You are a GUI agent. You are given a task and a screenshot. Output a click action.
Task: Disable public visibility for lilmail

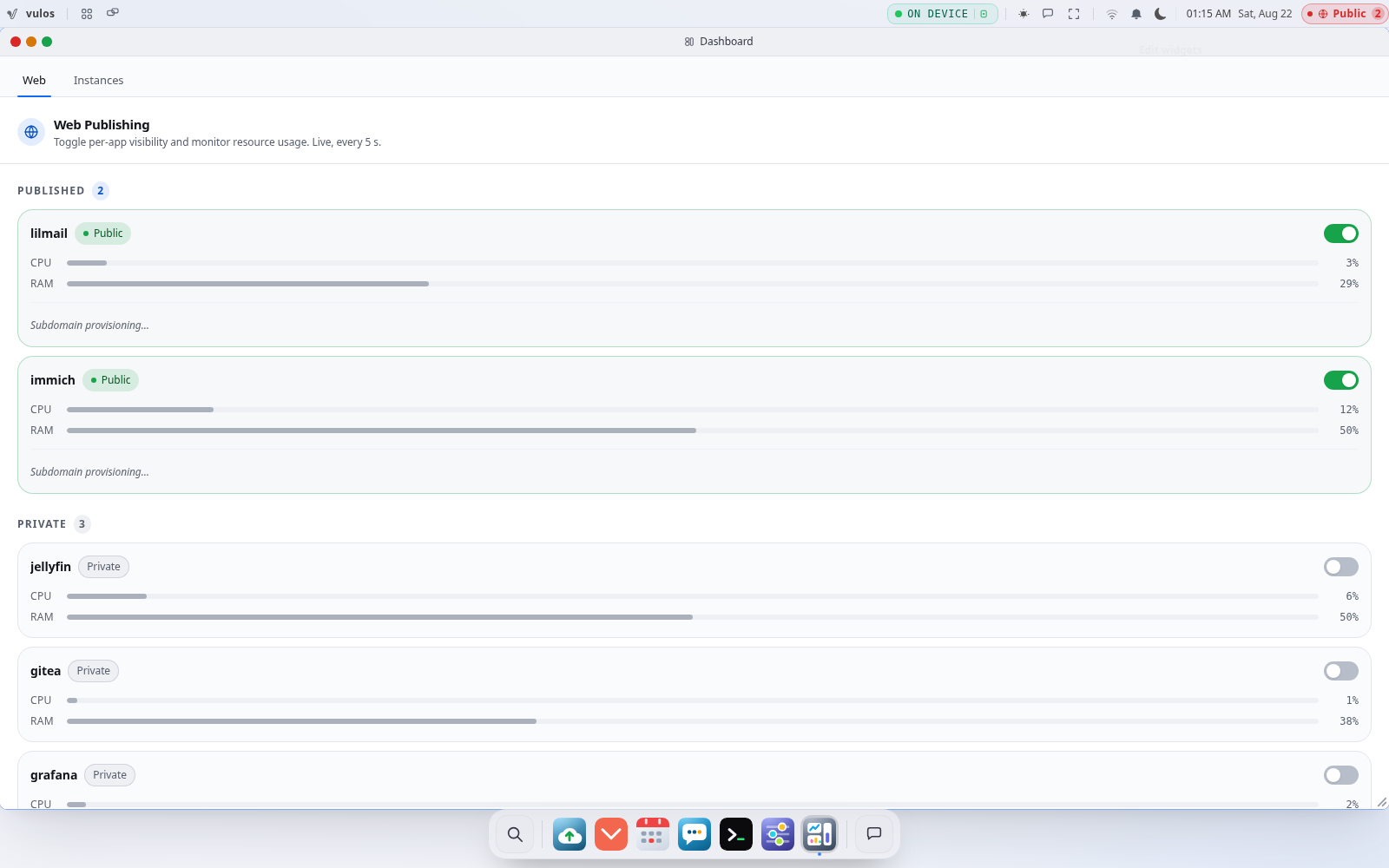pos(1341,233)
